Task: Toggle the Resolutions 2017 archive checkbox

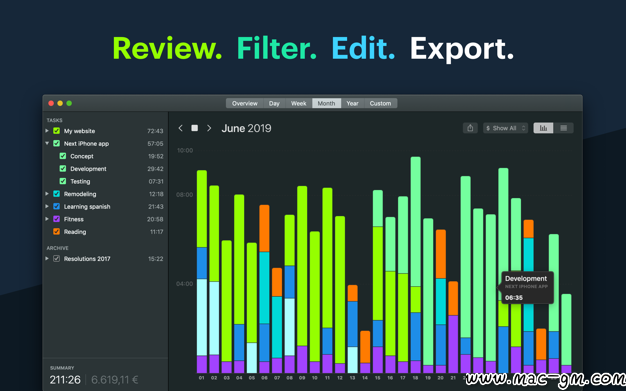Action: click(x=56, y=258)
